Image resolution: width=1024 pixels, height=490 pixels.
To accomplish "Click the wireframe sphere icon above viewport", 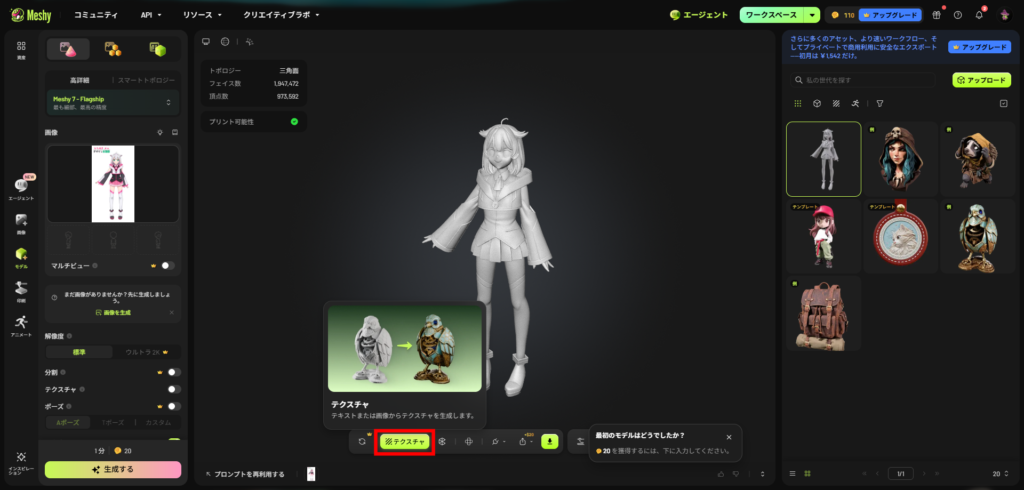I will [225, 41].
